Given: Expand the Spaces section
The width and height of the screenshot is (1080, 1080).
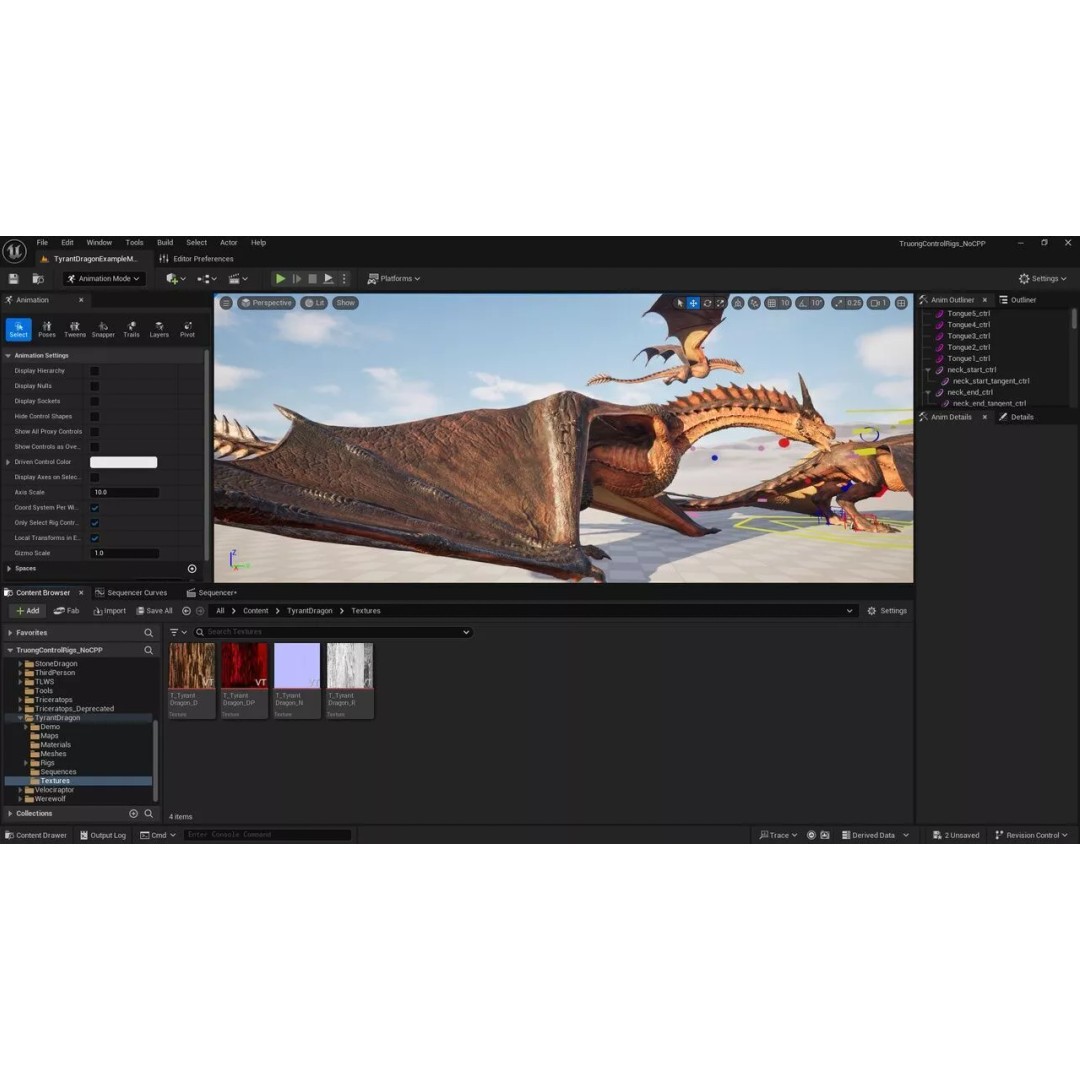Looking at the screenshot, I should coord(9,569).
